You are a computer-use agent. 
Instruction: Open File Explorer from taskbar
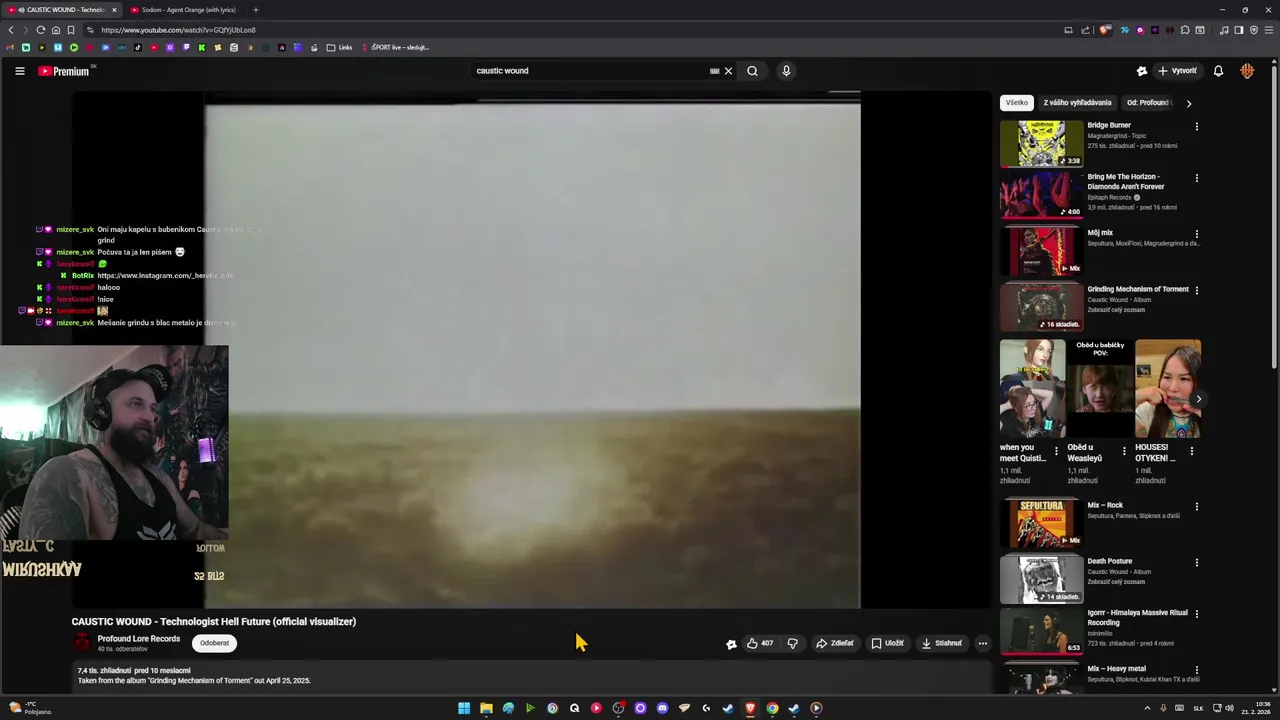pos(486,708)
